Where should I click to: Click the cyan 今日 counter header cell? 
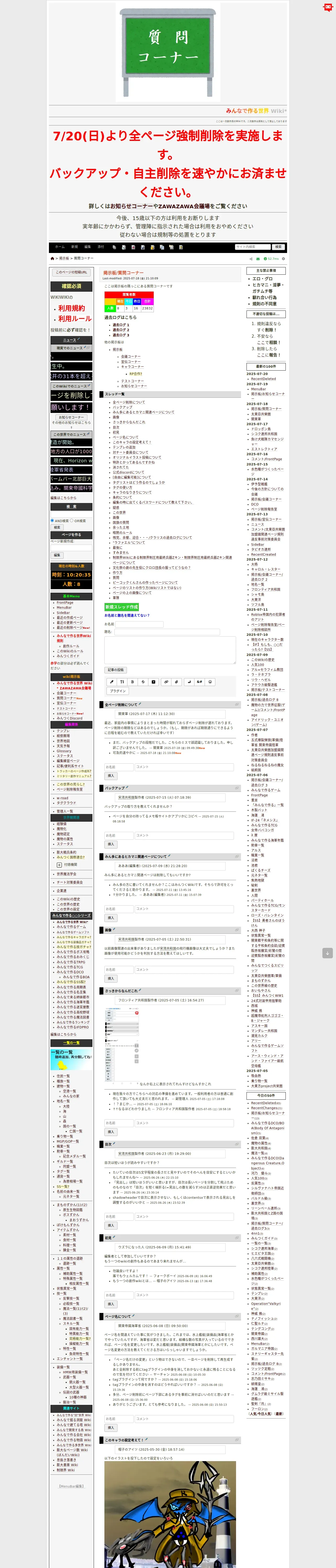[x=129, y=301]
